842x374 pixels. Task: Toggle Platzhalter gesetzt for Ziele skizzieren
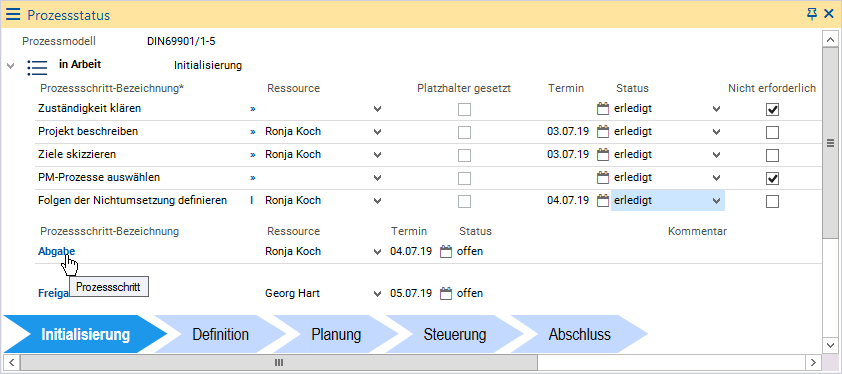click(464, 155)
